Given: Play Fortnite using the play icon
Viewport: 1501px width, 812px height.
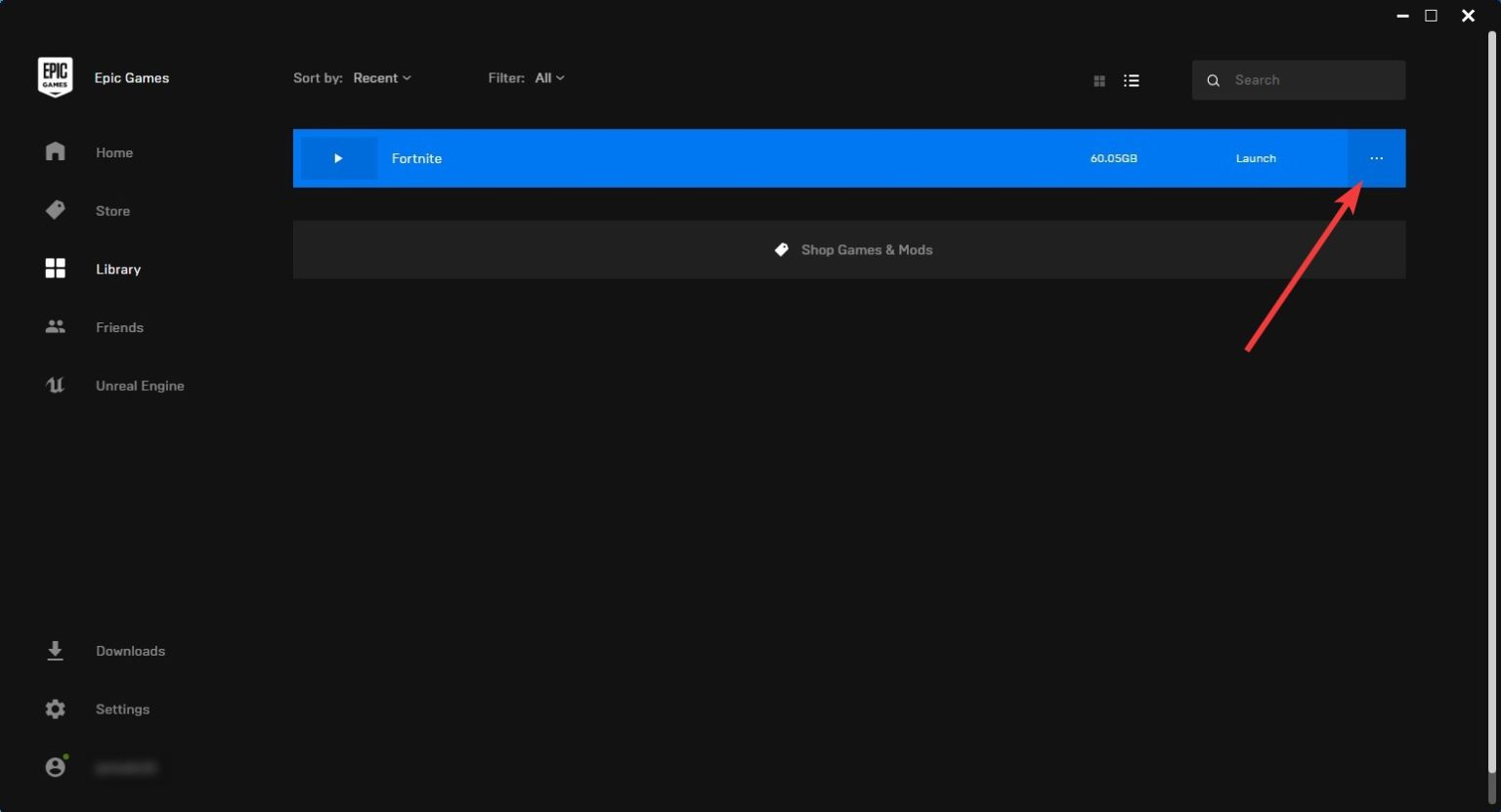Looking at the screenshot, I should pos(338,158).
